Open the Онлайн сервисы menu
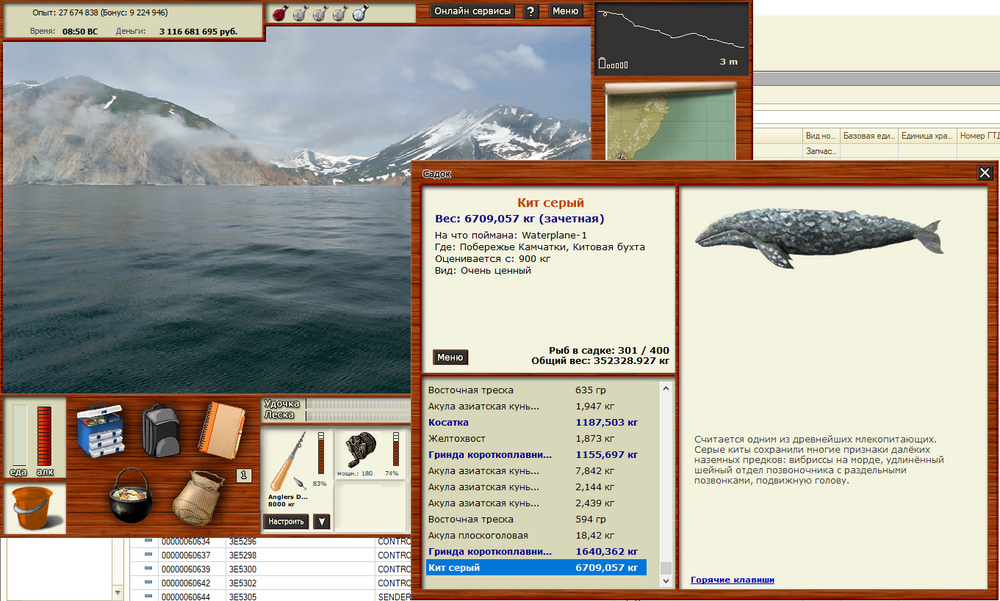Screen dimensions: 1000x601 coord(473,11)
